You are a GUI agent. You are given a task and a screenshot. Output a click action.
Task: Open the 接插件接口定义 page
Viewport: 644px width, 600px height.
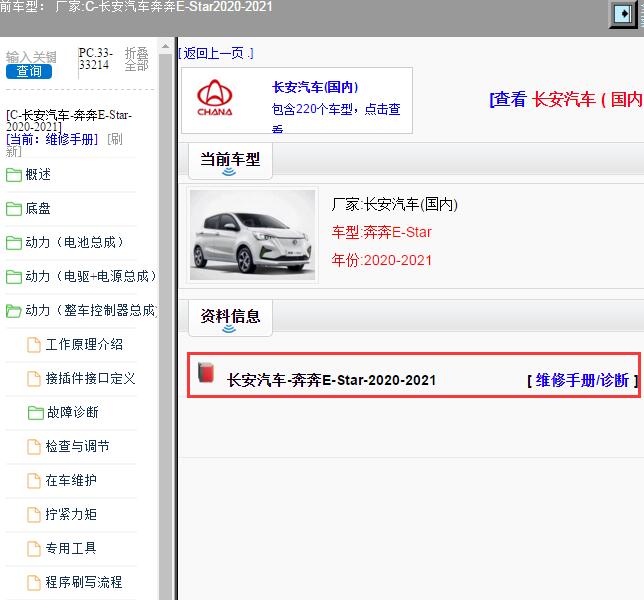[x=90, y=378]
